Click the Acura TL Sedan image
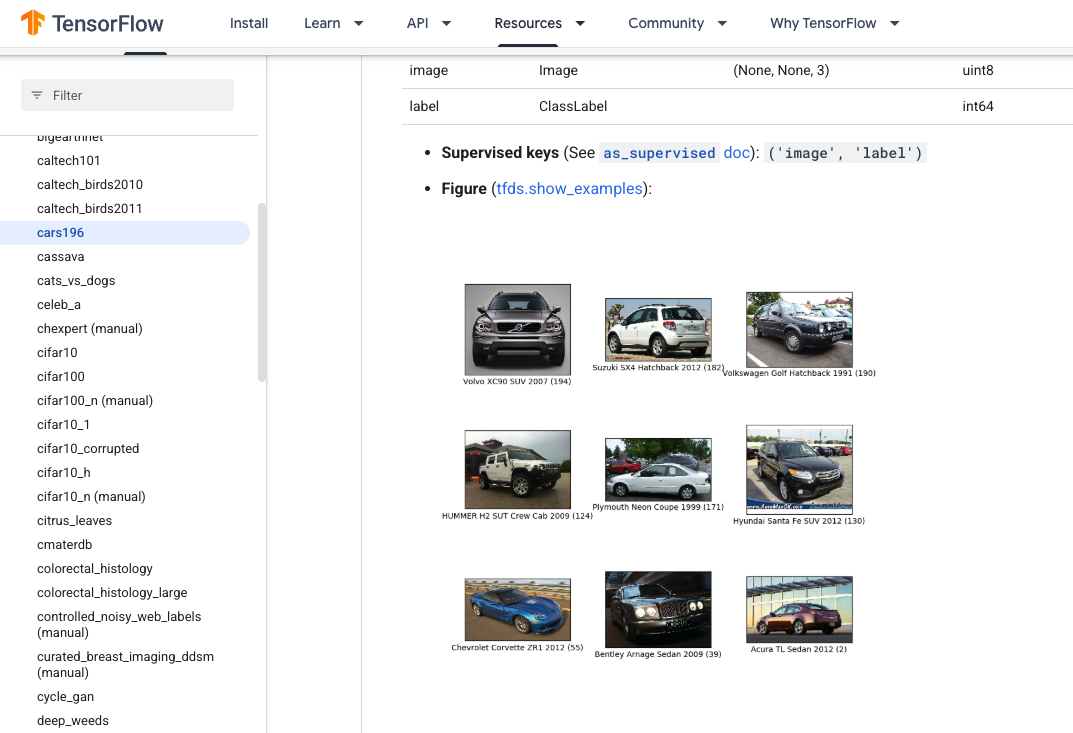The image size is (1073, 733). [x=799, y=609]
